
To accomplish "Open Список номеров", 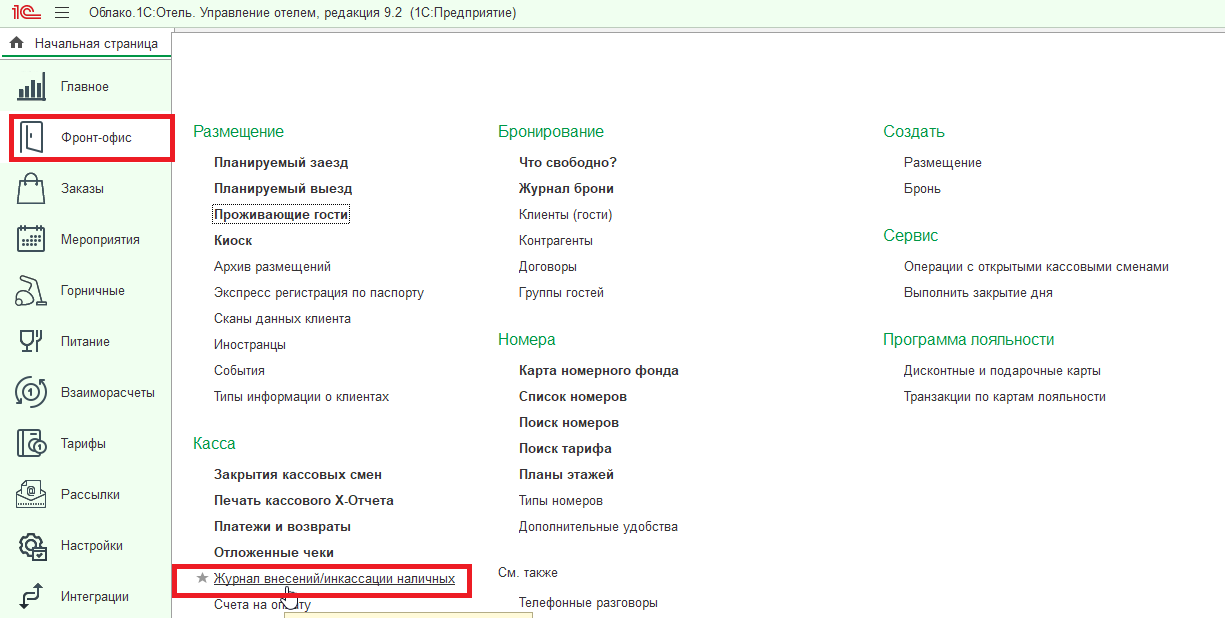I will tap(573, 396).
